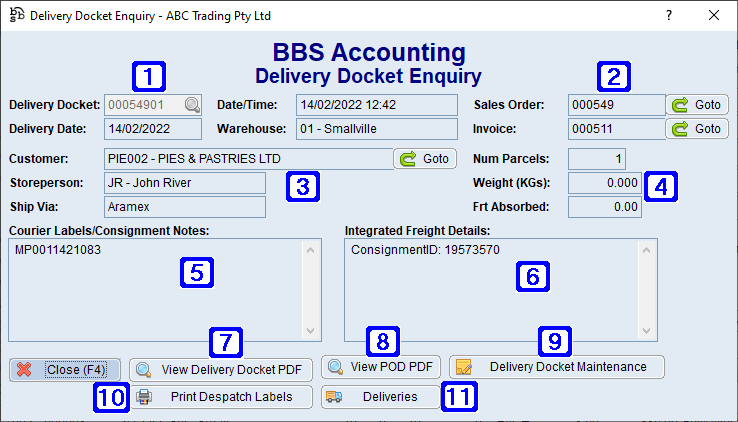Click the red X icon on Close button

coord(24,370)
